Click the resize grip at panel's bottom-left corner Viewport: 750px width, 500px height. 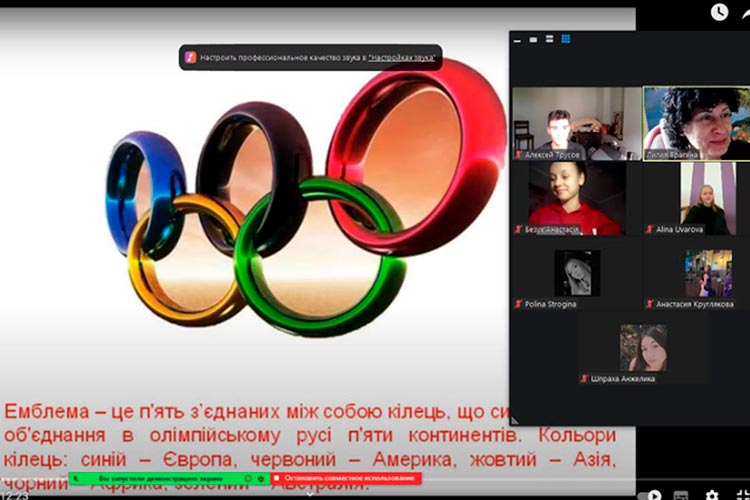coord(515,421)
